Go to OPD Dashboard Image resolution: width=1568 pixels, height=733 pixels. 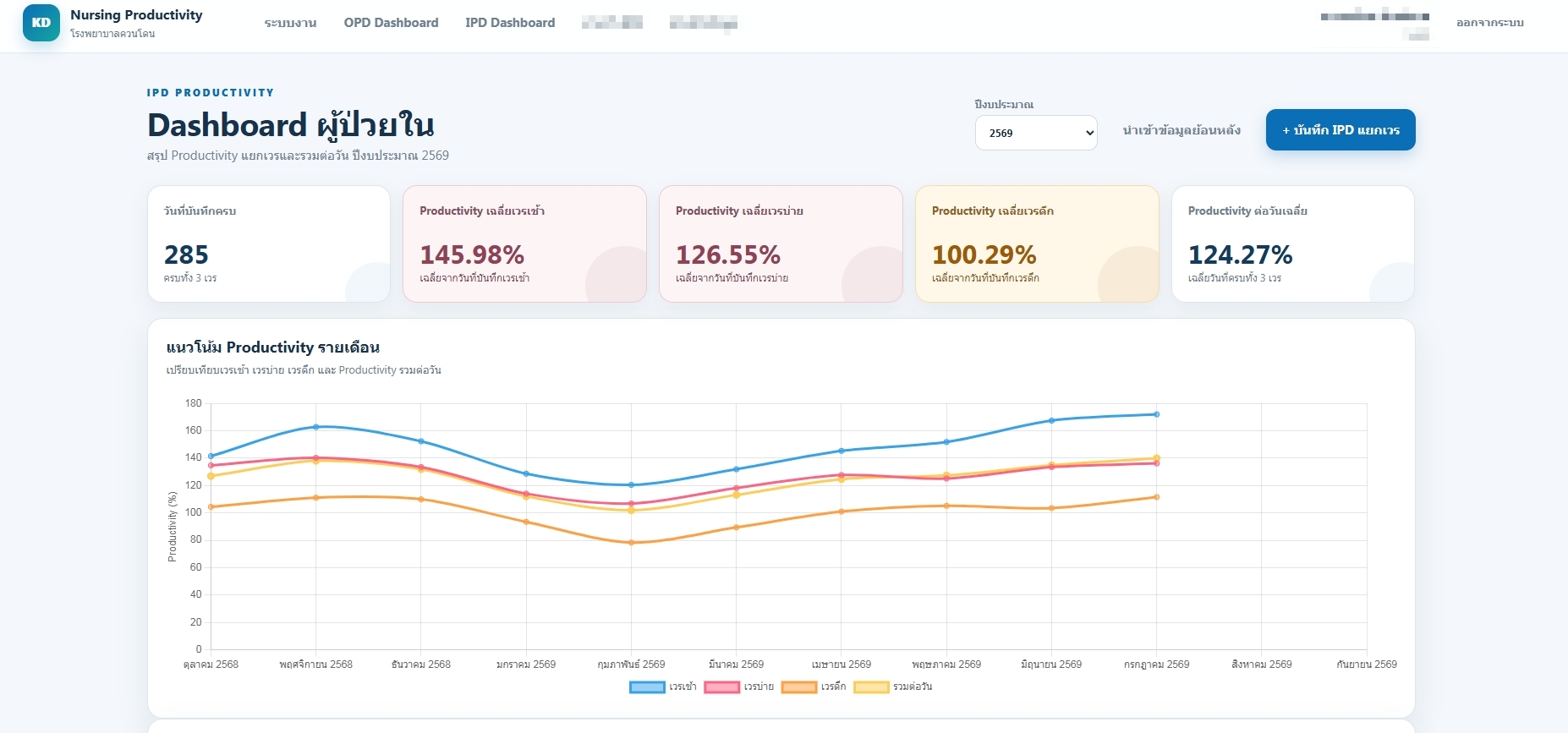click(391, 23)
